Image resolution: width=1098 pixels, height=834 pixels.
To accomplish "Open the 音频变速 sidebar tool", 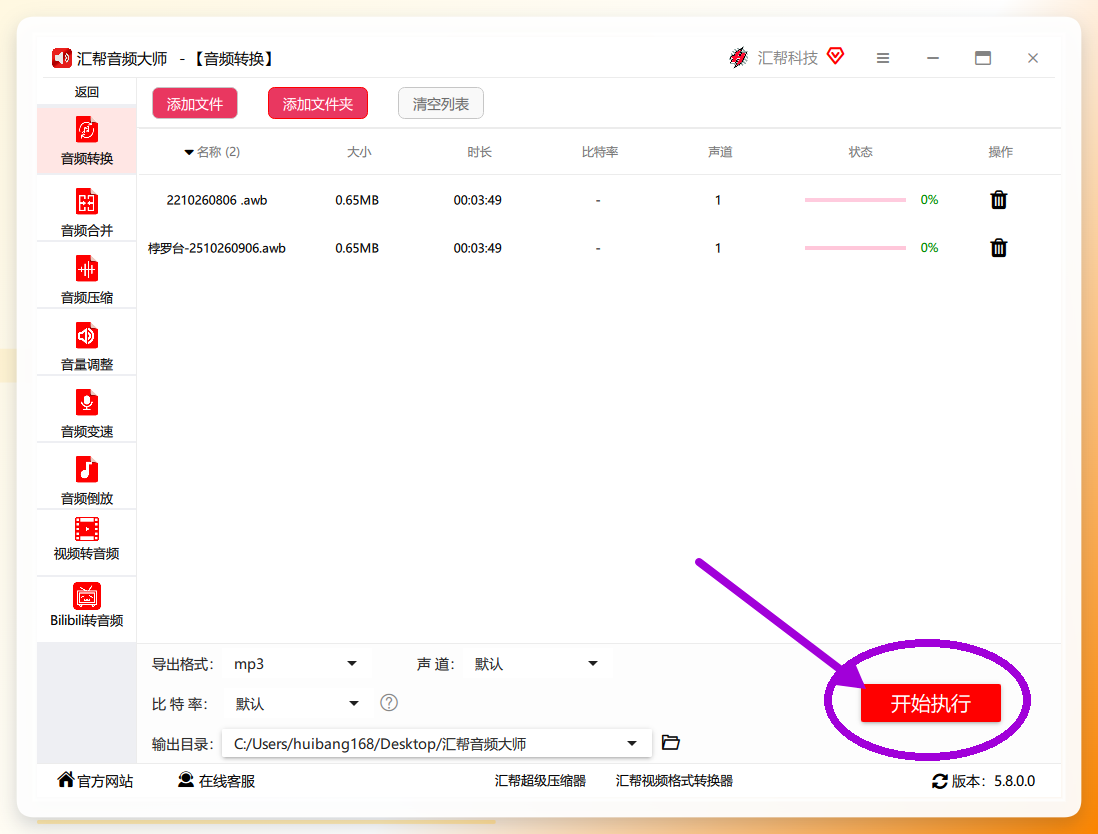I will (86, 414).
